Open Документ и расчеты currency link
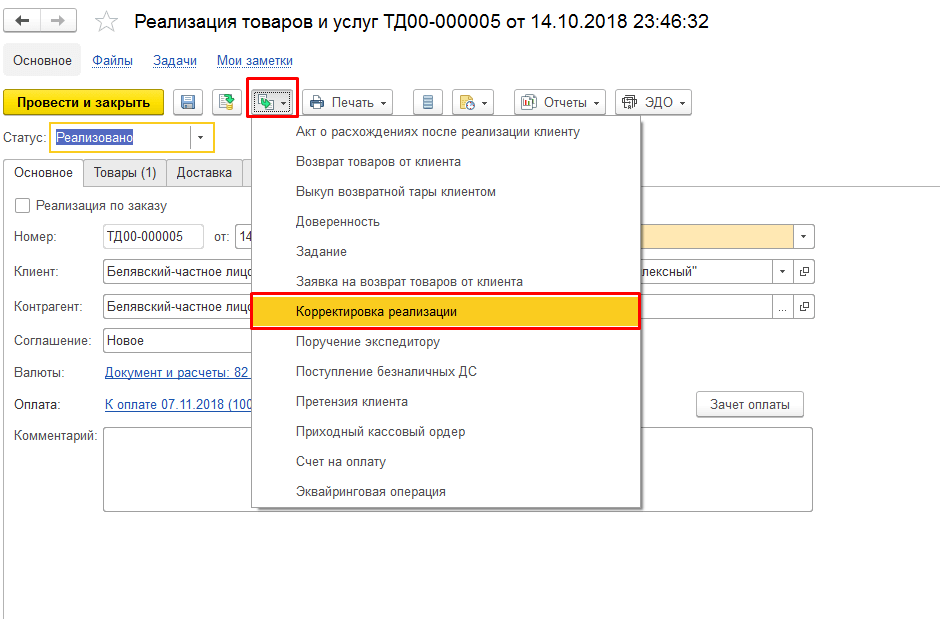Screen dimensions: 940x619 click(x=176, y=372)
